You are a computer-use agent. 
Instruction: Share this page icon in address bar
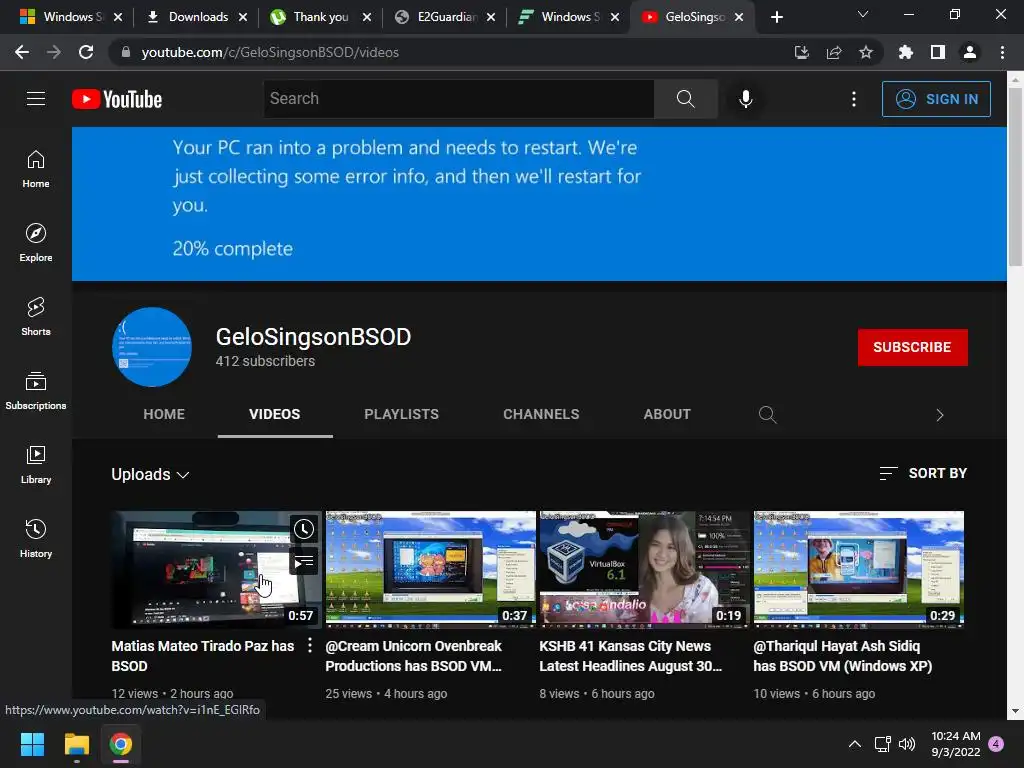click(834, 52)
